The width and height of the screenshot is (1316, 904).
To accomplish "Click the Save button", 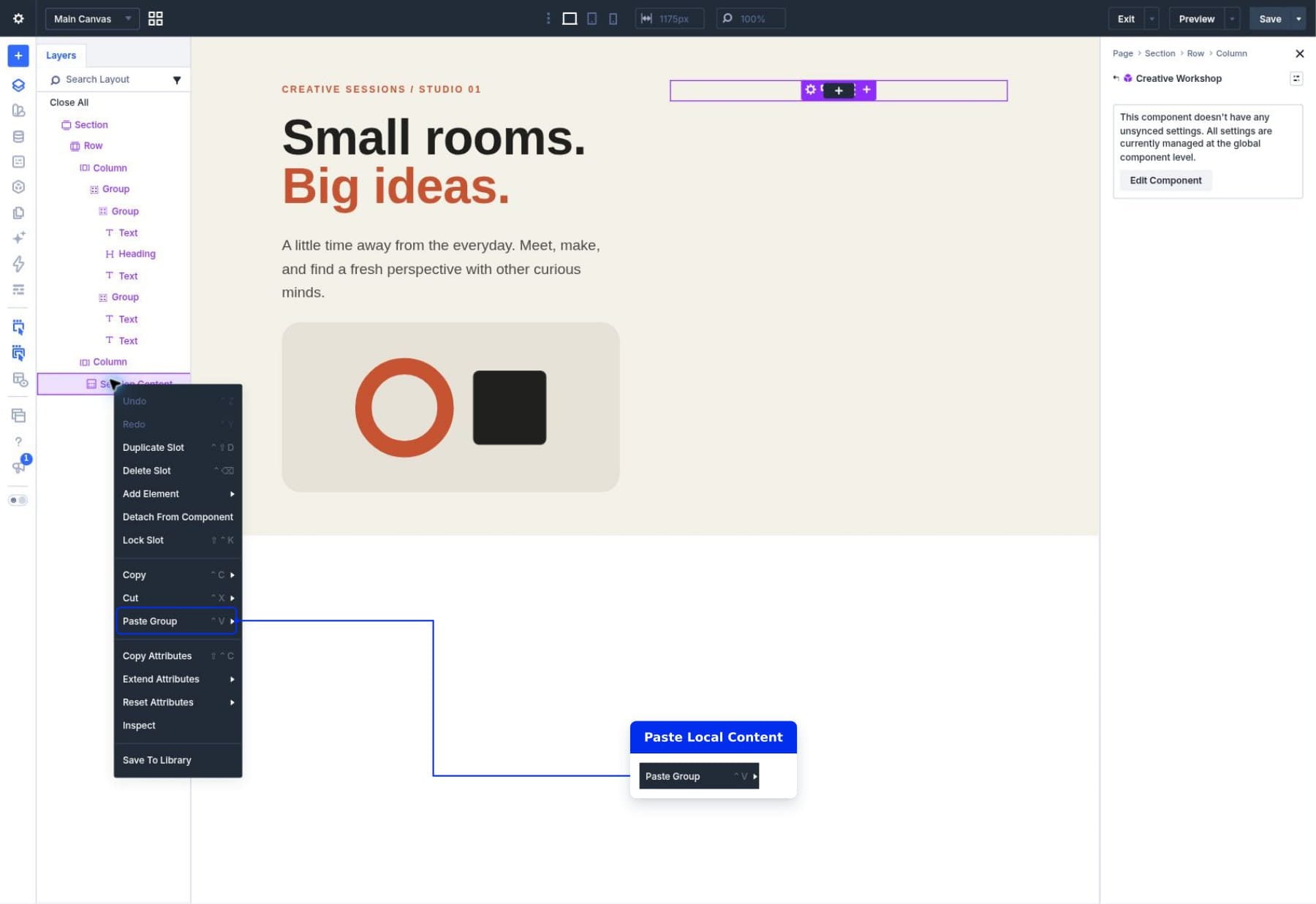I will pyautogui.click(x=1270, y=19).
